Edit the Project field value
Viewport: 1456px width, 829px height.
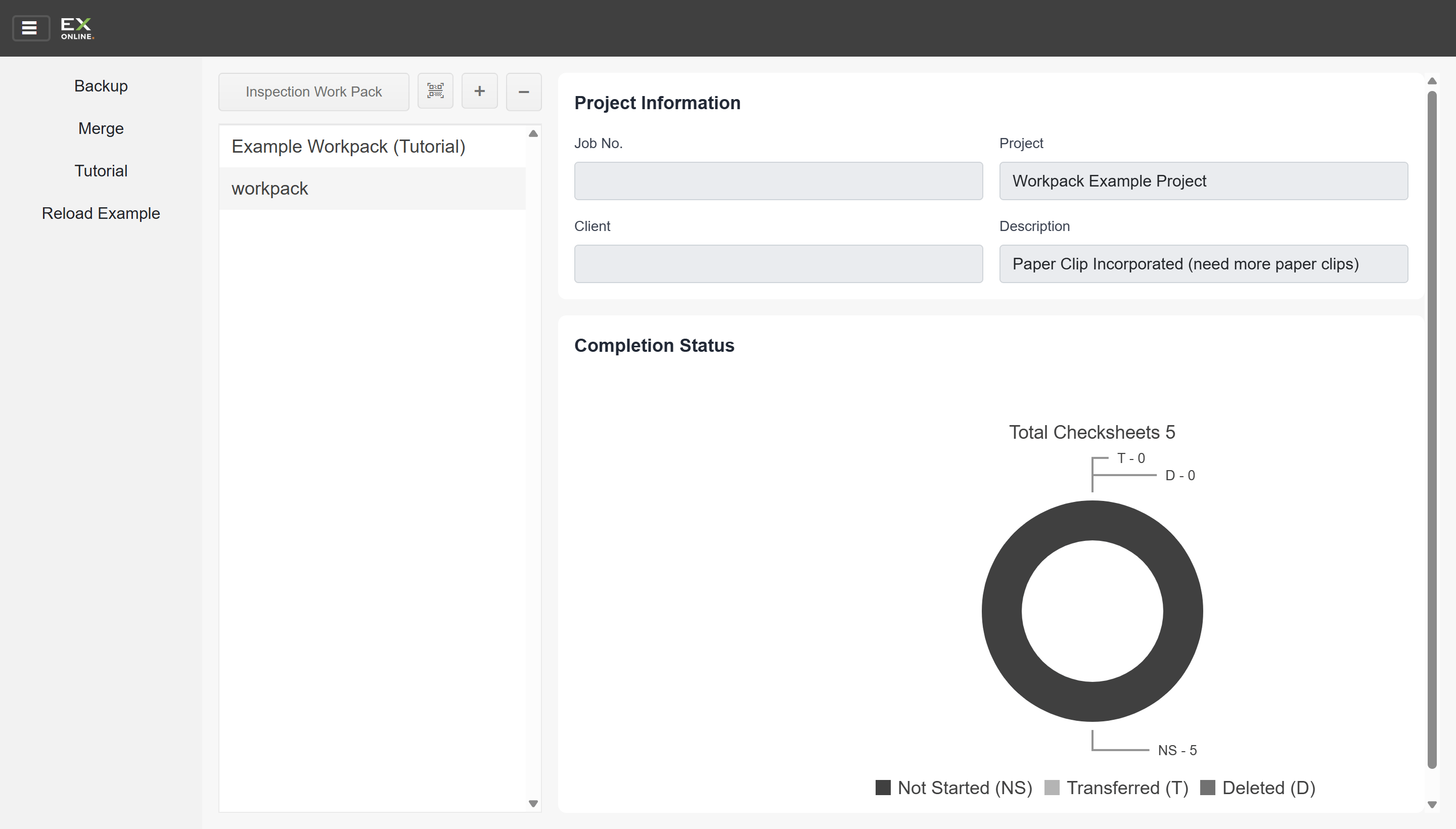[1204, 181]
